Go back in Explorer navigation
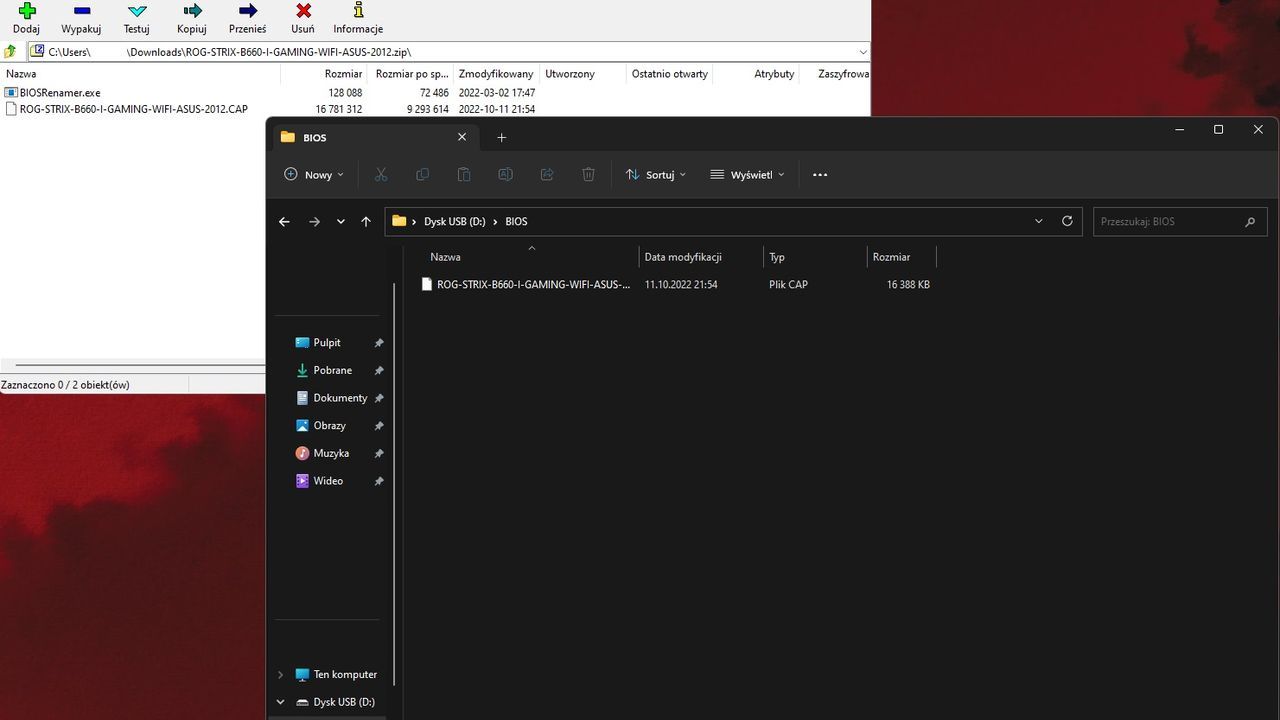The width and height of the screenshot is (1280, 720). point(284,222)
